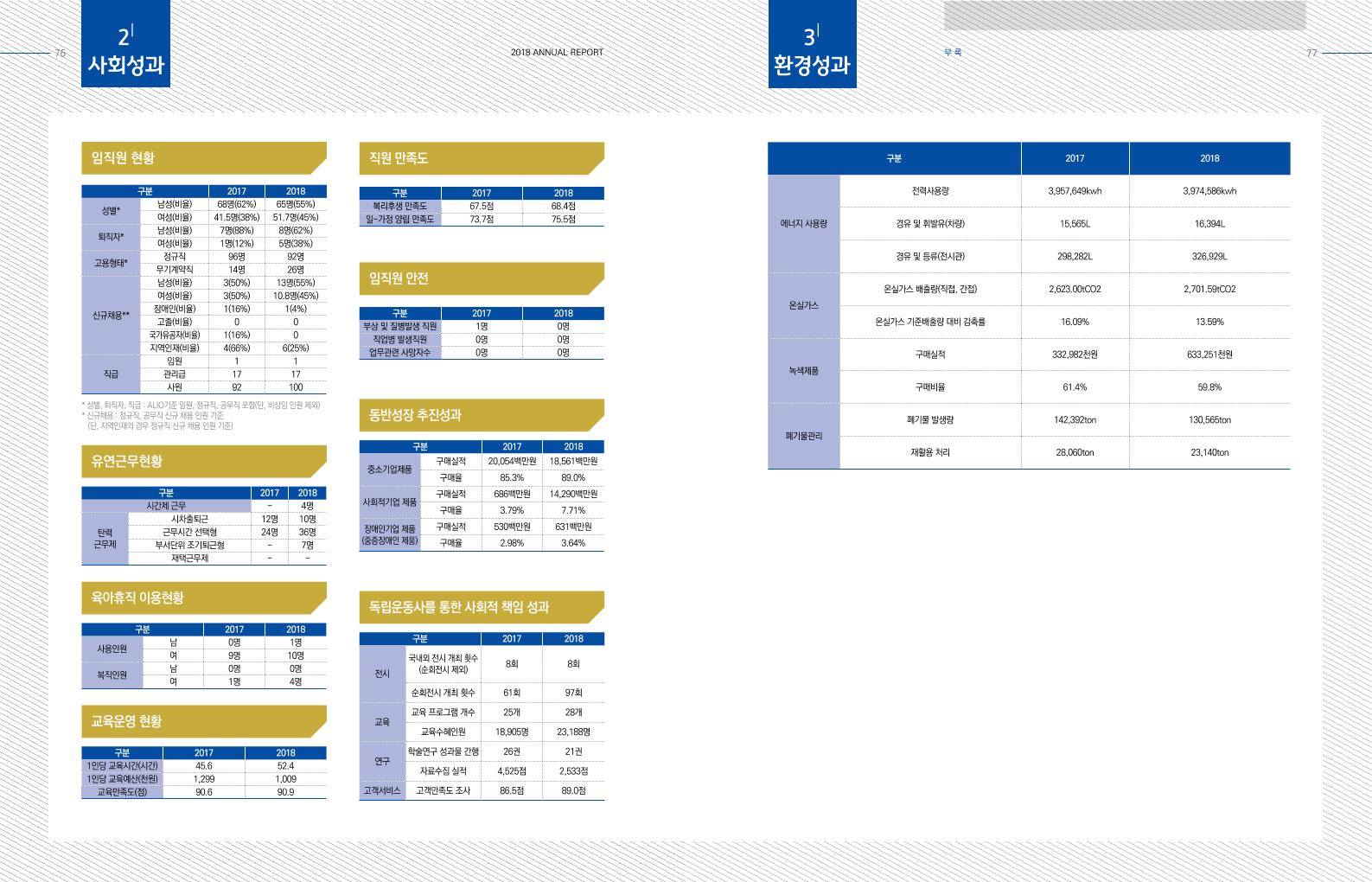The image size is (1372, 882).
Task: Click the '사회적기업 제품' row label
Action: 390,502
